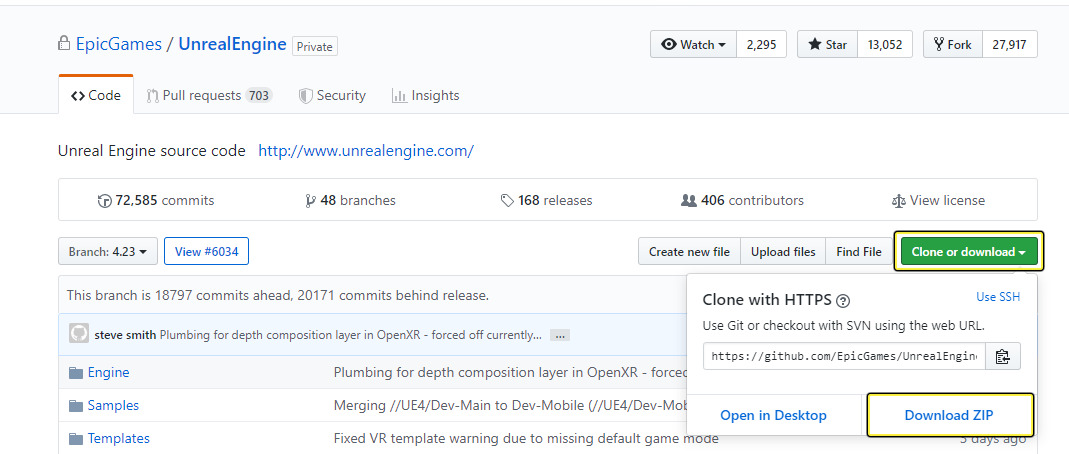Image resolution: width=1069 pixels, height=454 pixels.
Task: Click the Upload files button
Action: (x=783, y=252)
